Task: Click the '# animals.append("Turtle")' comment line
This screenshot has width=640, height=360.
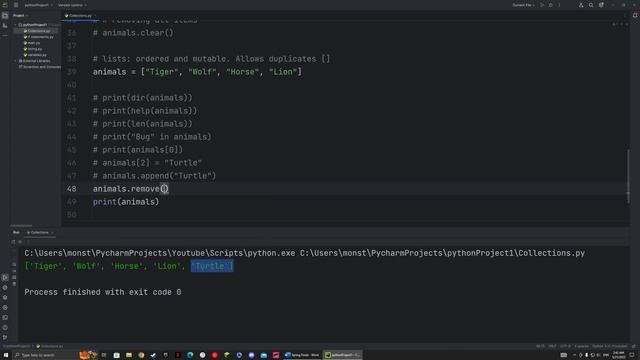Action: click(154, 176)
